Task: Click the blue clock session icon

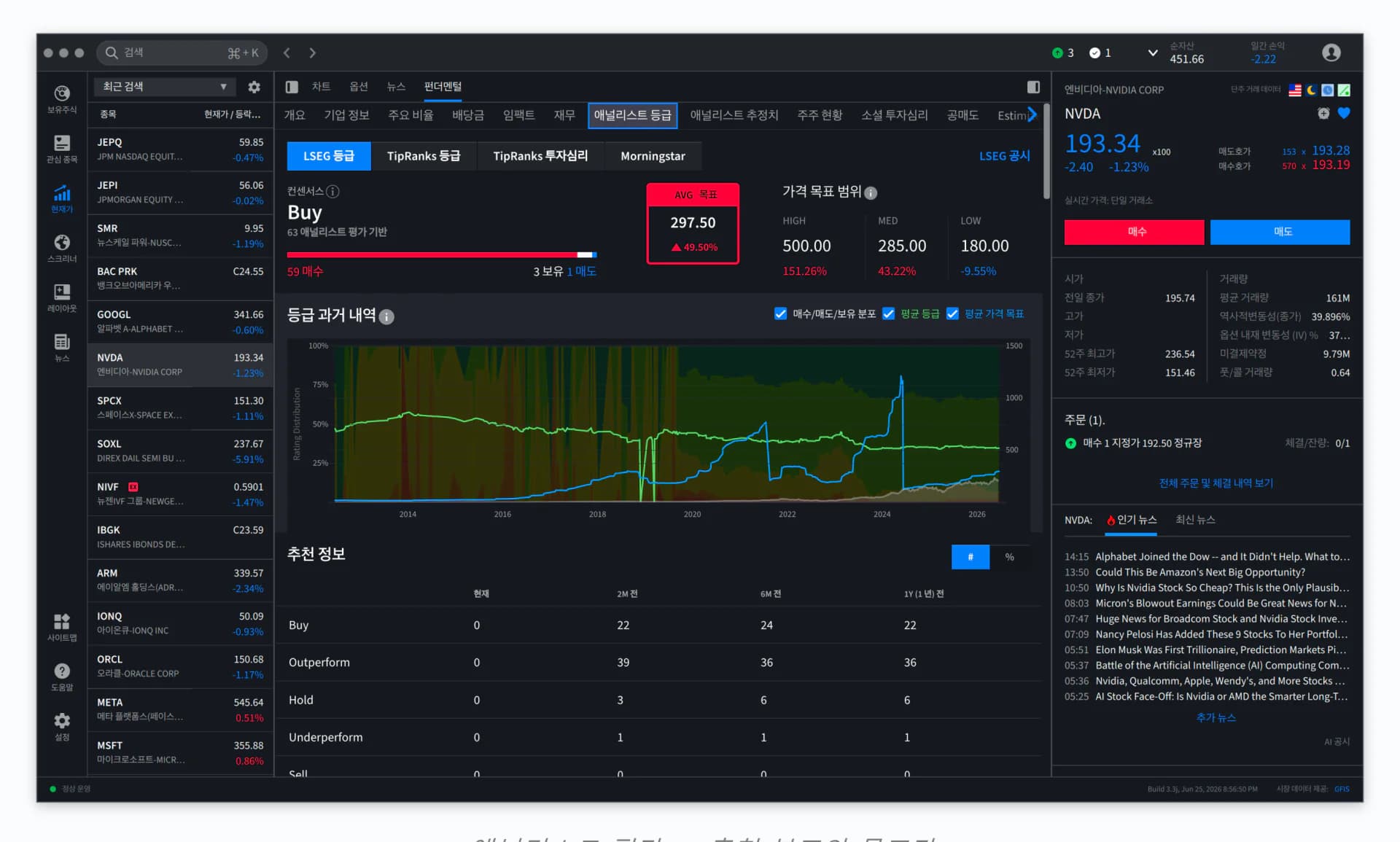Action: click(1328, 90)
